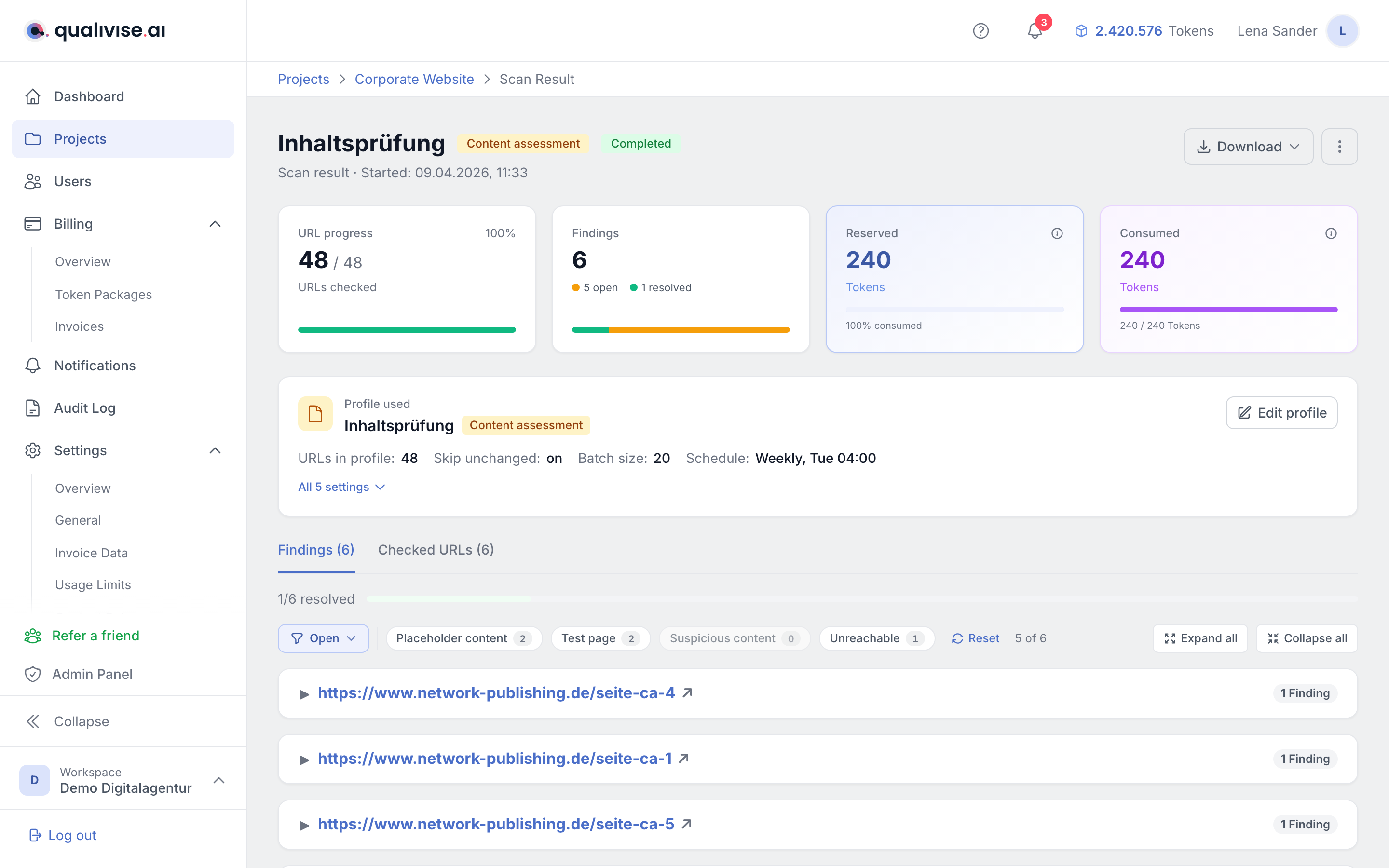Click the Consumed tokens purple bar
The height and width of the screenshot is (868, 1389).
[x=1228, y=310]
